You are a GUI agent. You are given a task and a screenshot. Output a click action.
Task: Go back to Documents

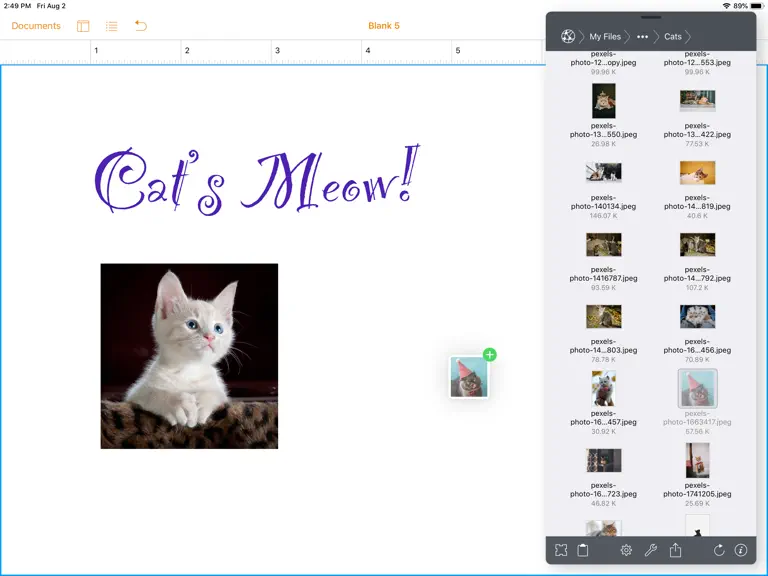point(36,26)
